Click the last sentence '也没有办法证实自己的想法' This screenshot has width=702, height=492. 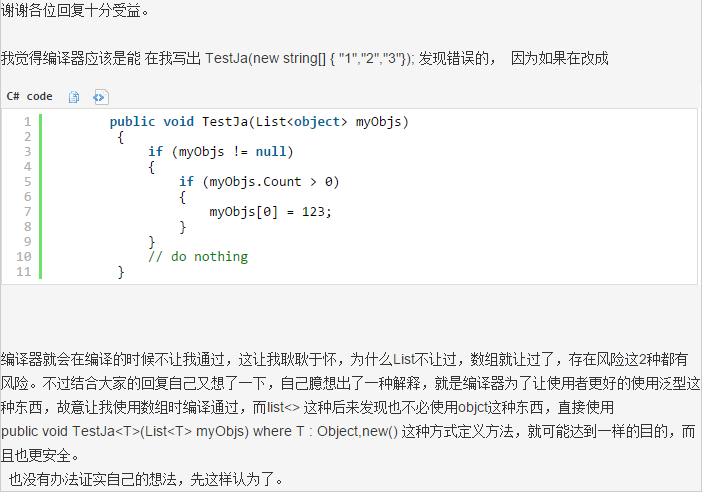[146, 479]
